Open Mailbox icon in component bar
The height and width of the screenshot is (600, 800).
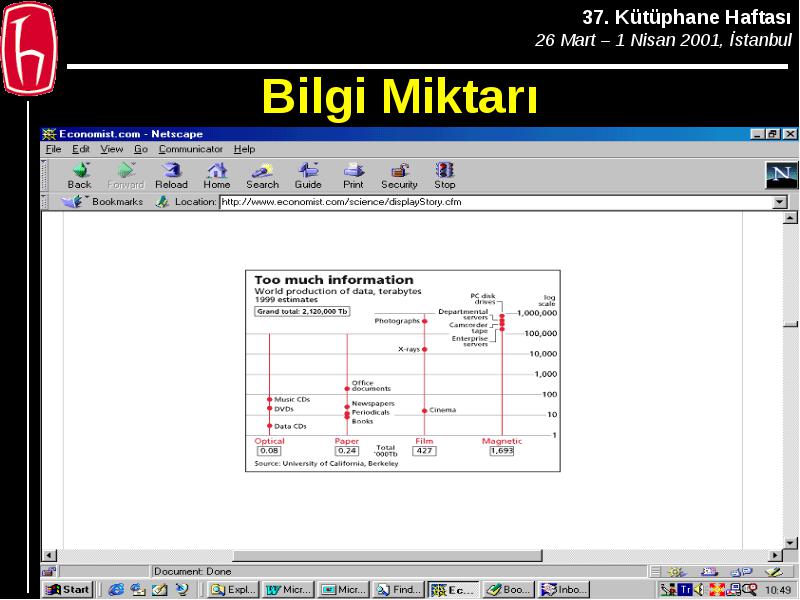click(x=709, y=572)
